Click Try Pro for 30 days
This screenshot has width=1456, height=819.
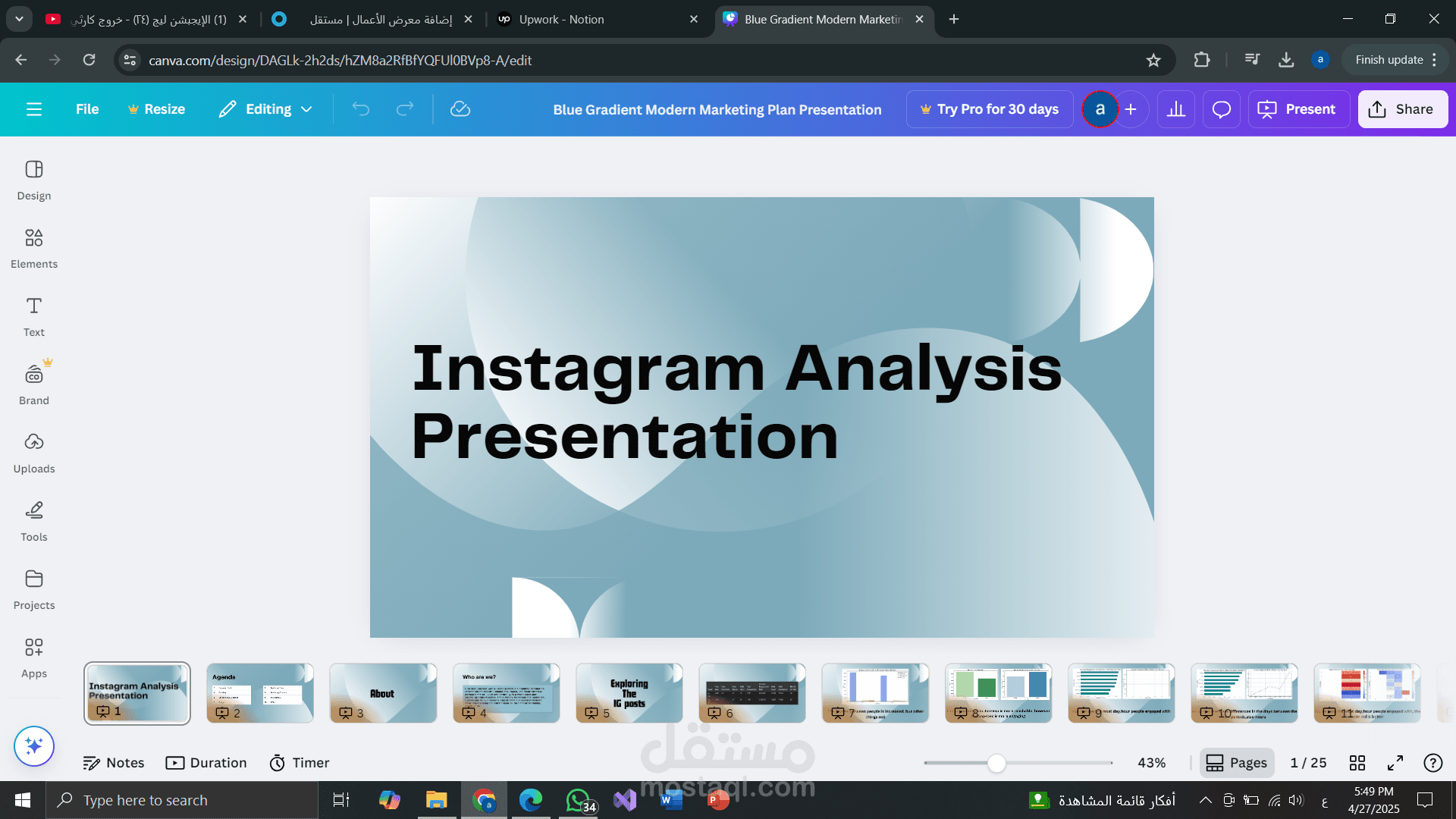click(990, 109)
